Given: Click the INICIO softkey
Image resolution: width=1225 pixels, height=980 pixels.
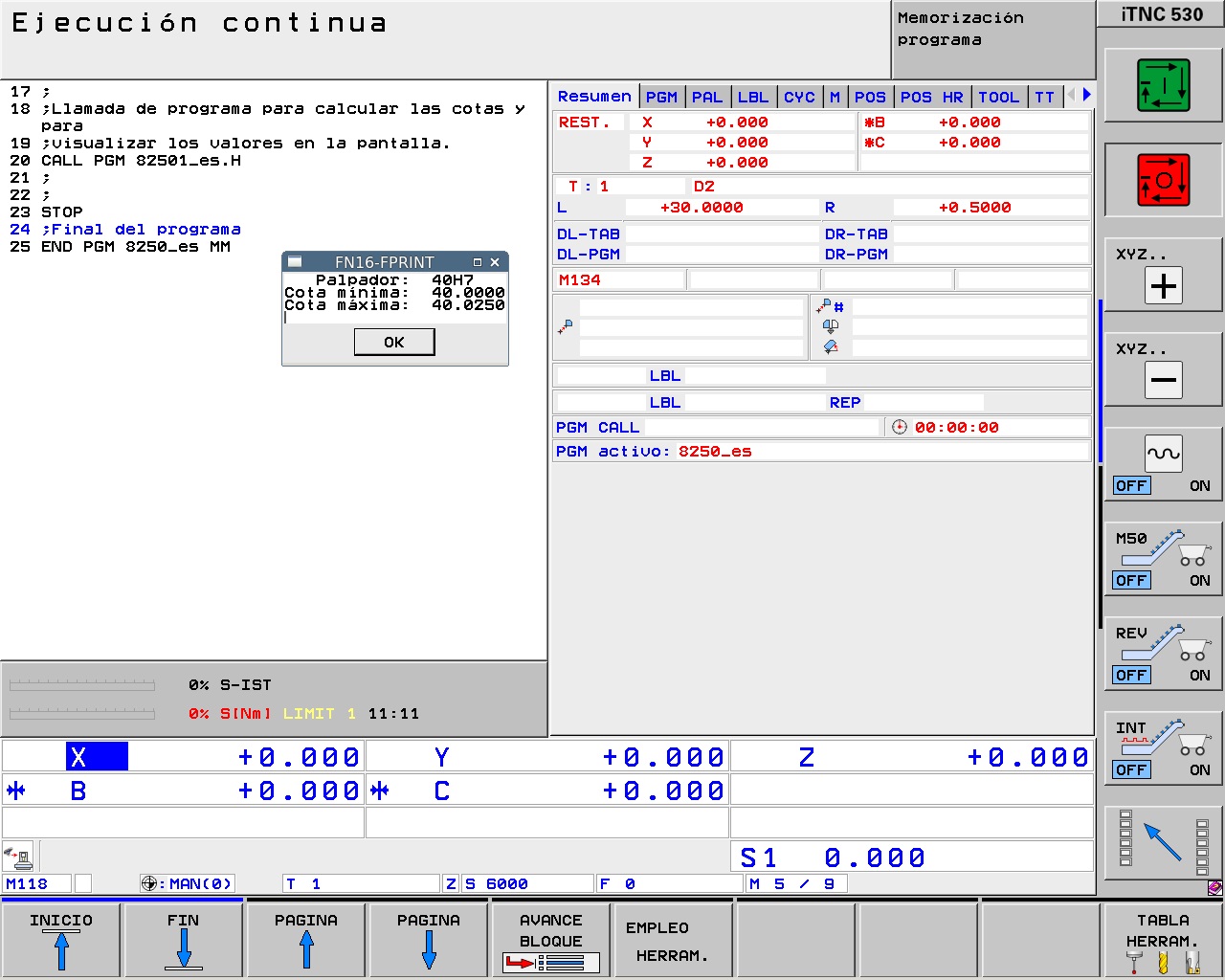Looking at the screenshot, I should tap(61, 940).
